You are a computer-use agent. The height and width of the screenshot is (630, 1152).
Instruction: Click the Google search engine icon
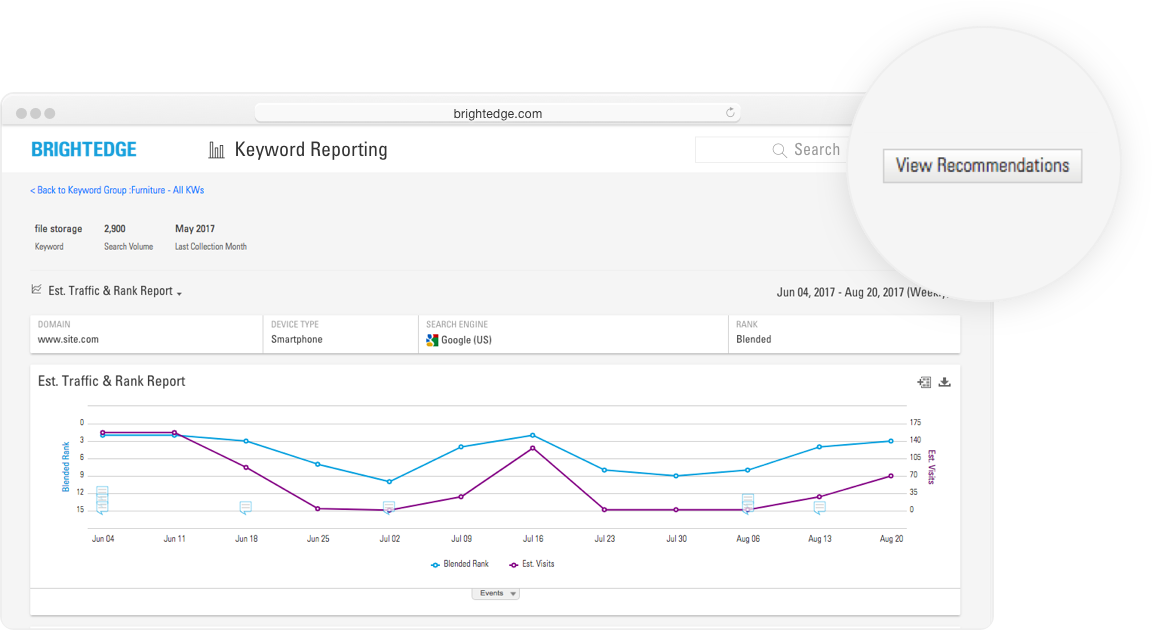432,340
